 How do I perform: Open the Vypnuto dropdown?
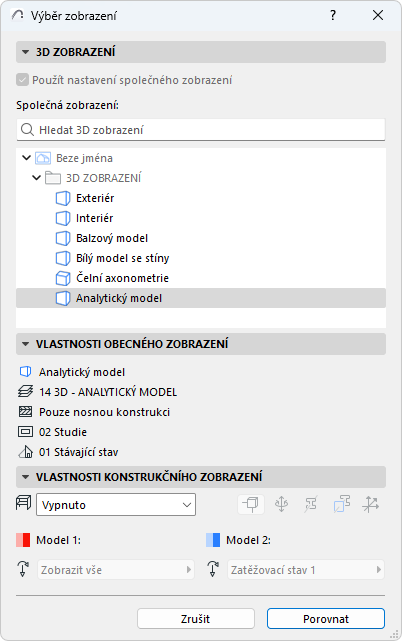116,505
